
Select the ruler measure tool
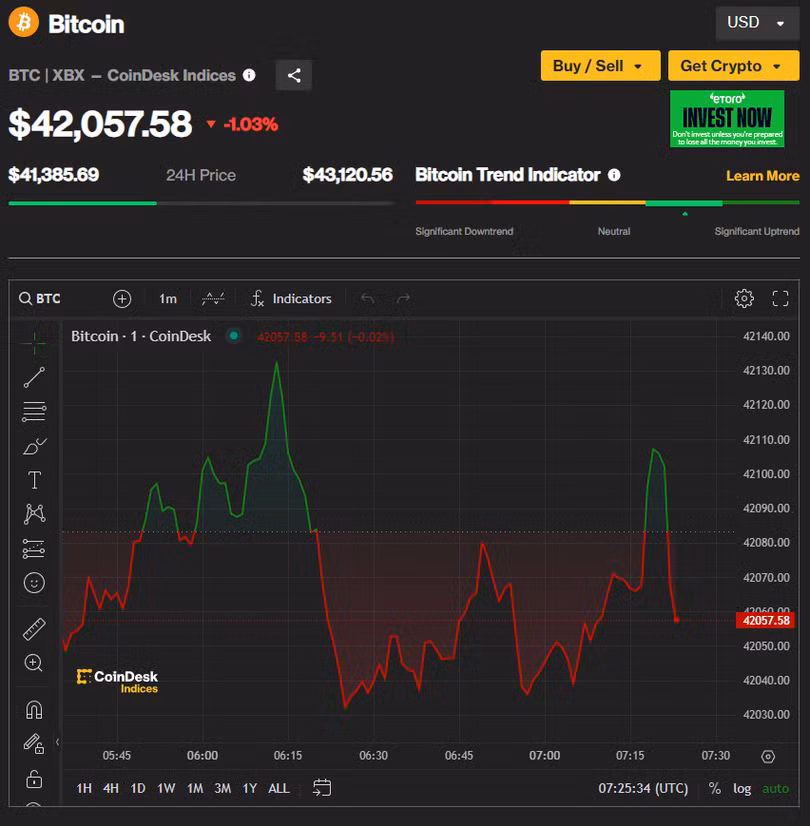pos(34,629)
